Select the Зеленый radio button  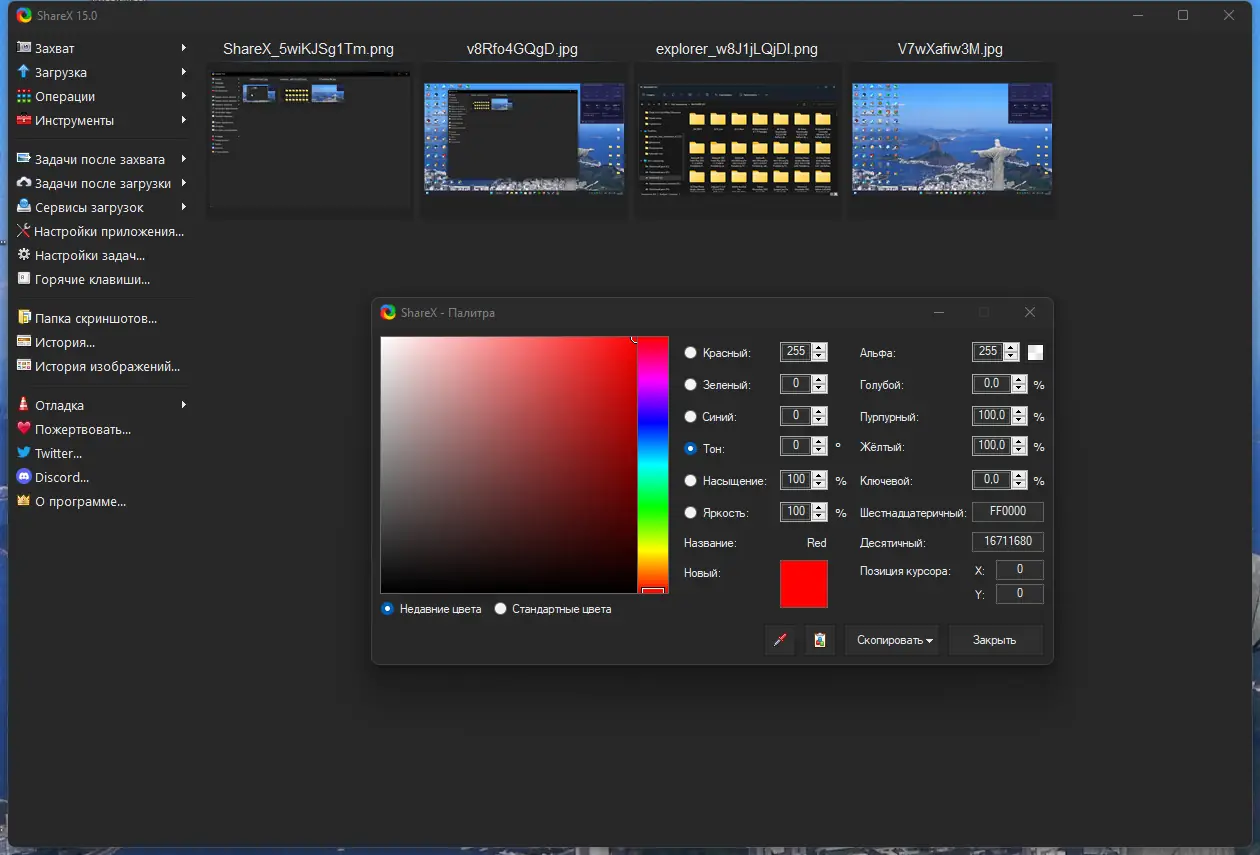[x=690, y=385]
